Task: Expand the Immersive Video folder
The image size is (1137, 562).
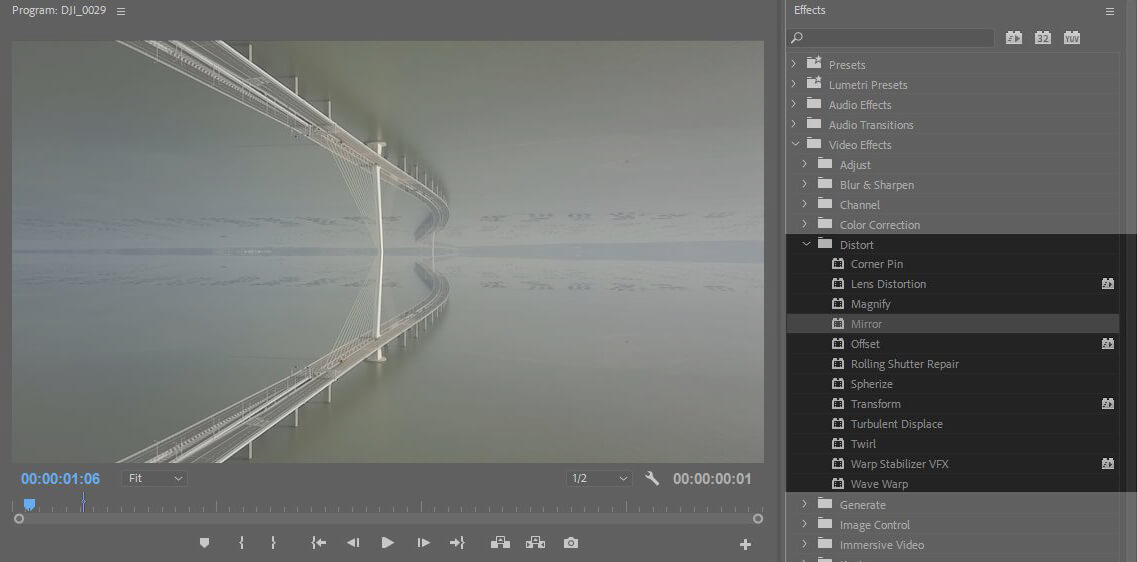Action: click(804, 544)
